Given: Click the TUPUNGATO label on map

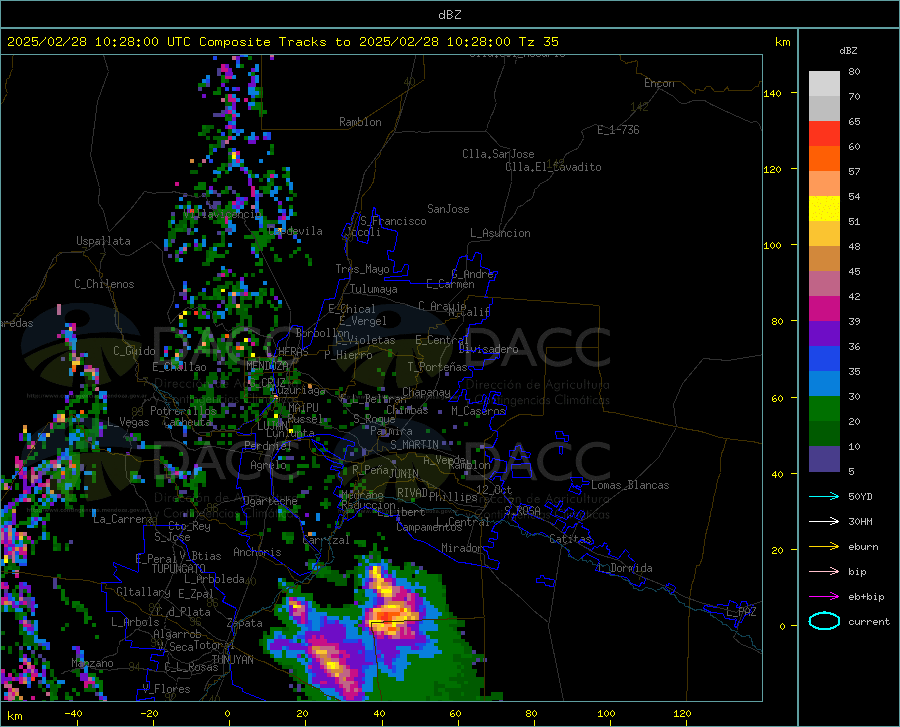Looking at the screenshot, I should (179, 569).
